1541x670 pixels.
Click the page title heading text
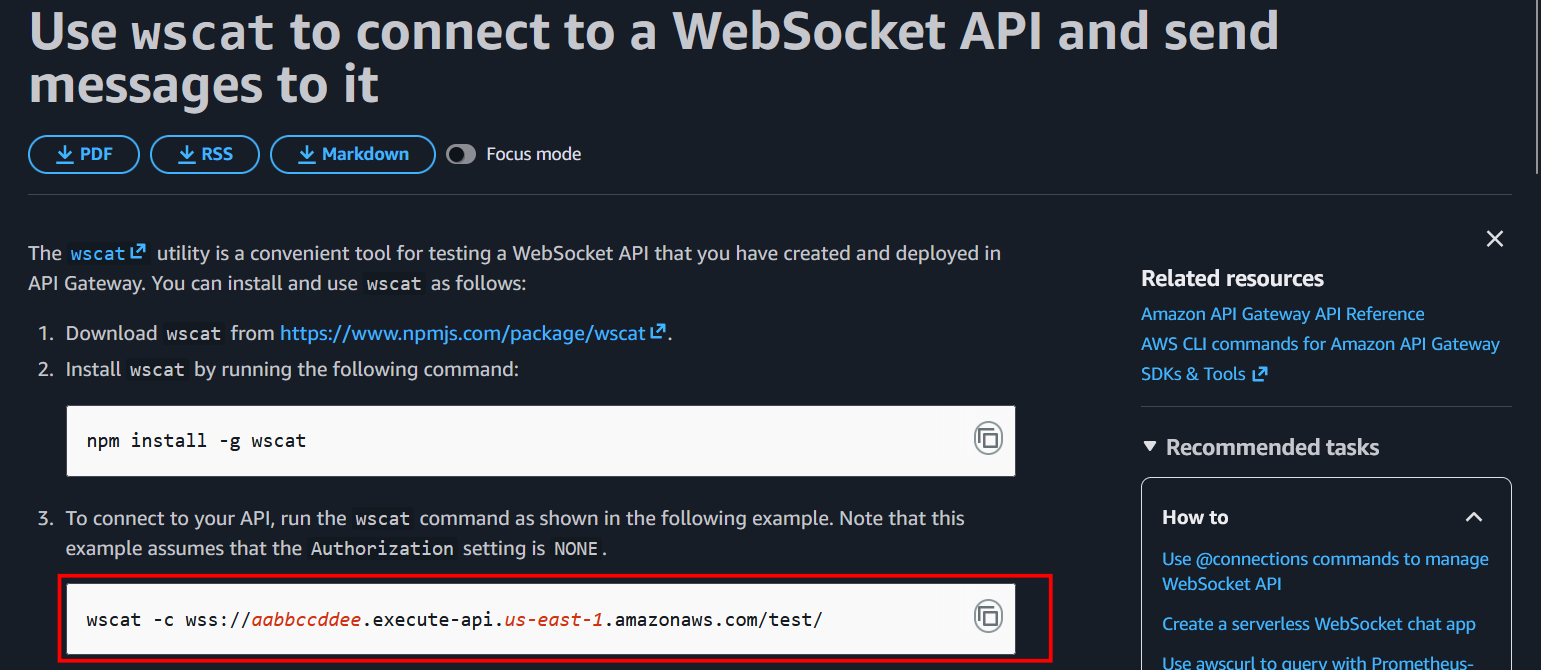tap(654, 57)
